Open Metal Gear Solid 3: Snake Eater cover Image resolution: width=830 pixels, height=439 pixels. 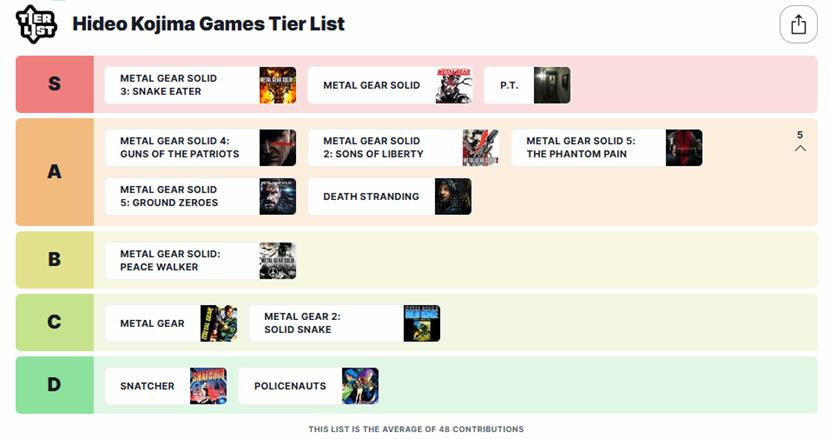[278, 85]
